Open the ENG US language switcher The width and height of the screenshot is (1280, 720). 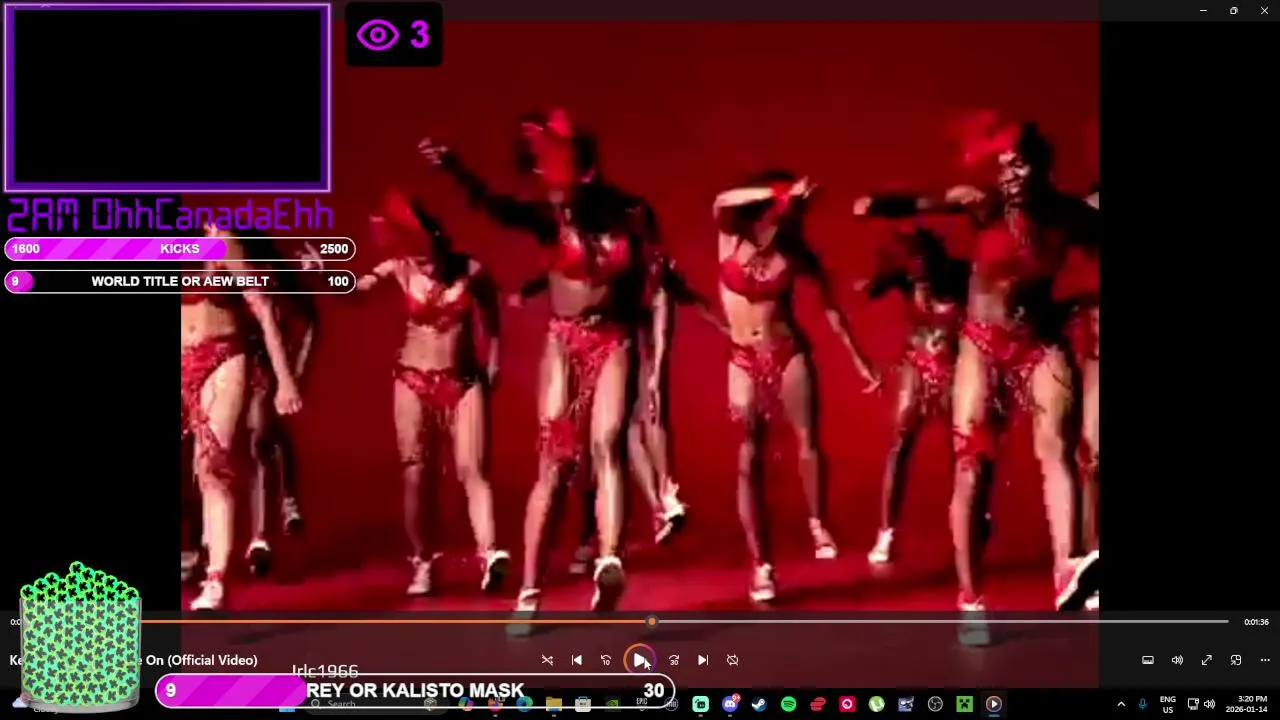click(1168, 704)
